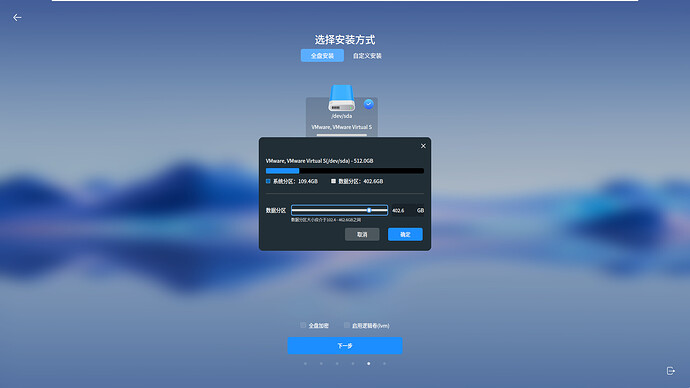Click the highlighted fifth step progress dot

tap(369, 364)
